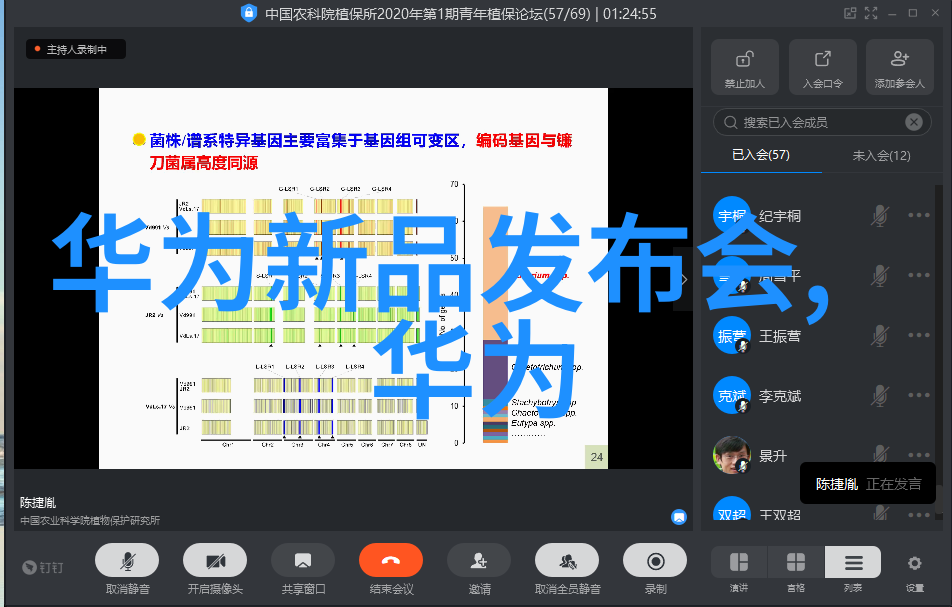The width and height of the screenshot is (952, 607).
Task: Switch to the 已入会(57) tab
Action: (761, 155)
